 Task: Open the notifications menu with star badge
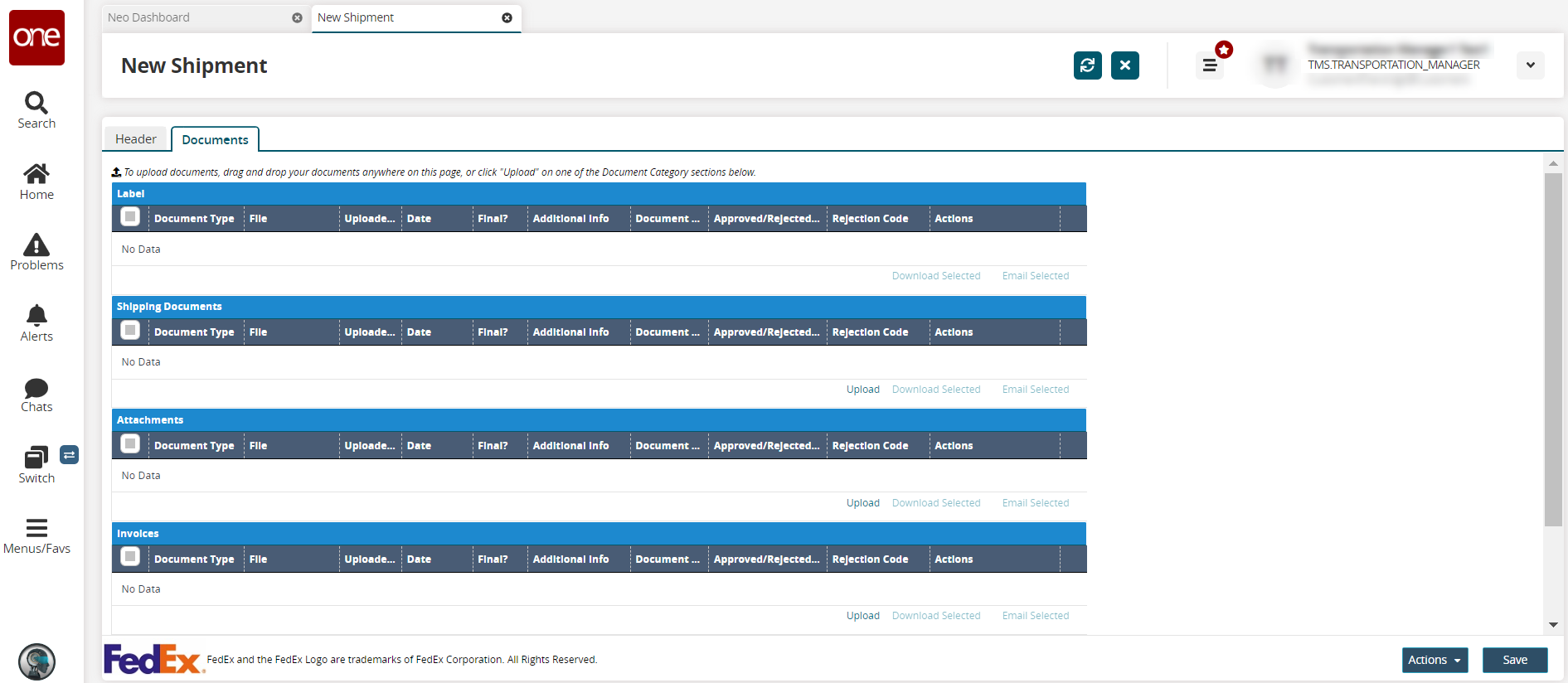point(1210,65)
